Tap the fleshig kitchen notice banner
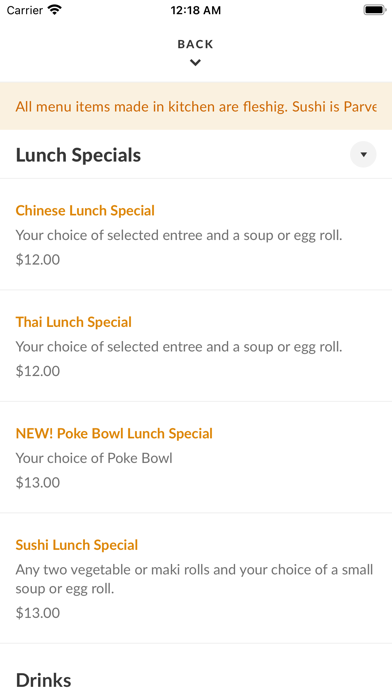This screenshot has width=392, height=696. 196,106
